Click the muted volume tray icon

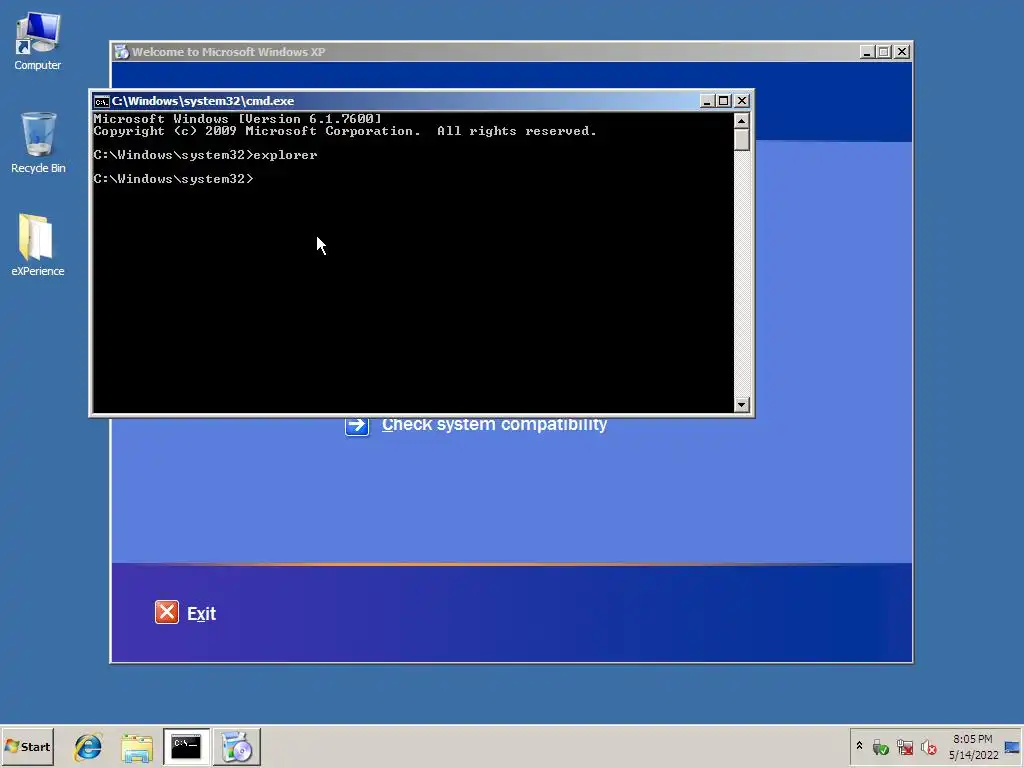(x=928, y=747)
